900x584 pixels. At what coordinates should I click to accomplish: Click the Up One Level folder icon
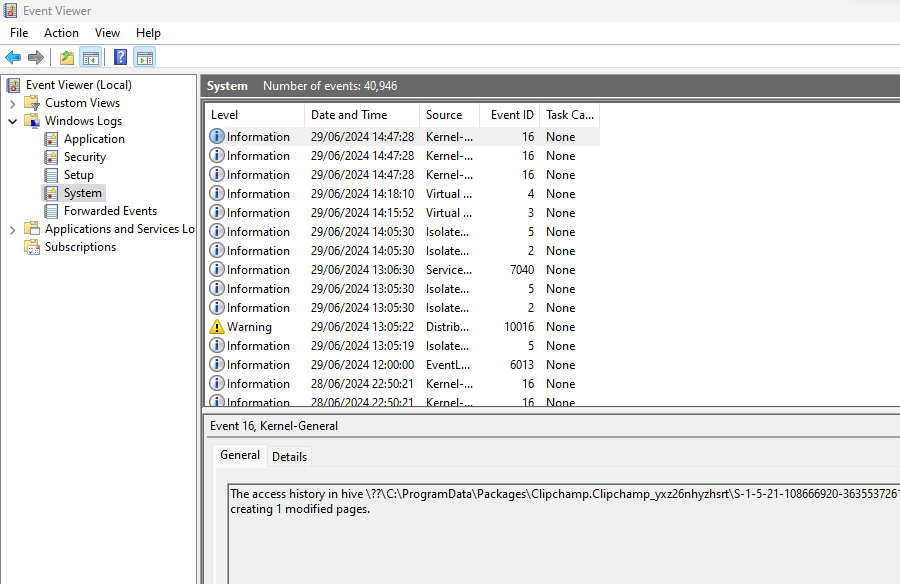[66, 57]
